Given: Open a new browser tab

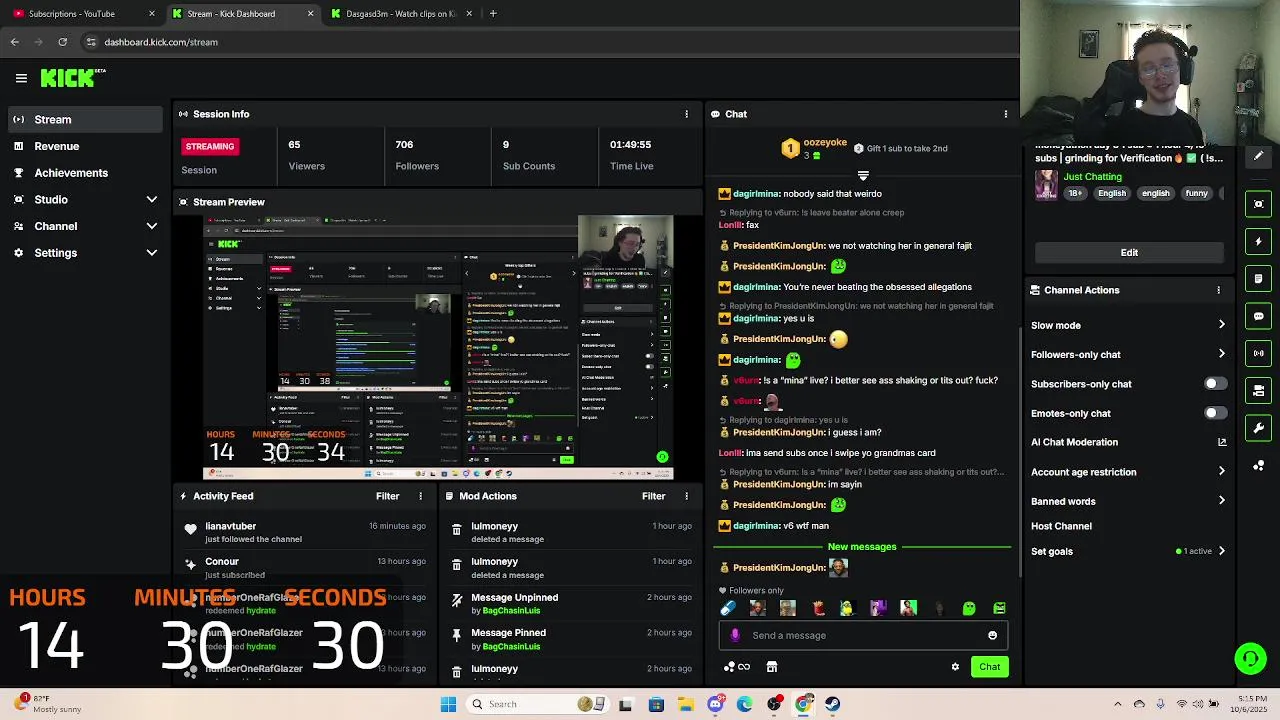Looking at the screenshot, I should (x=493, y=14).
